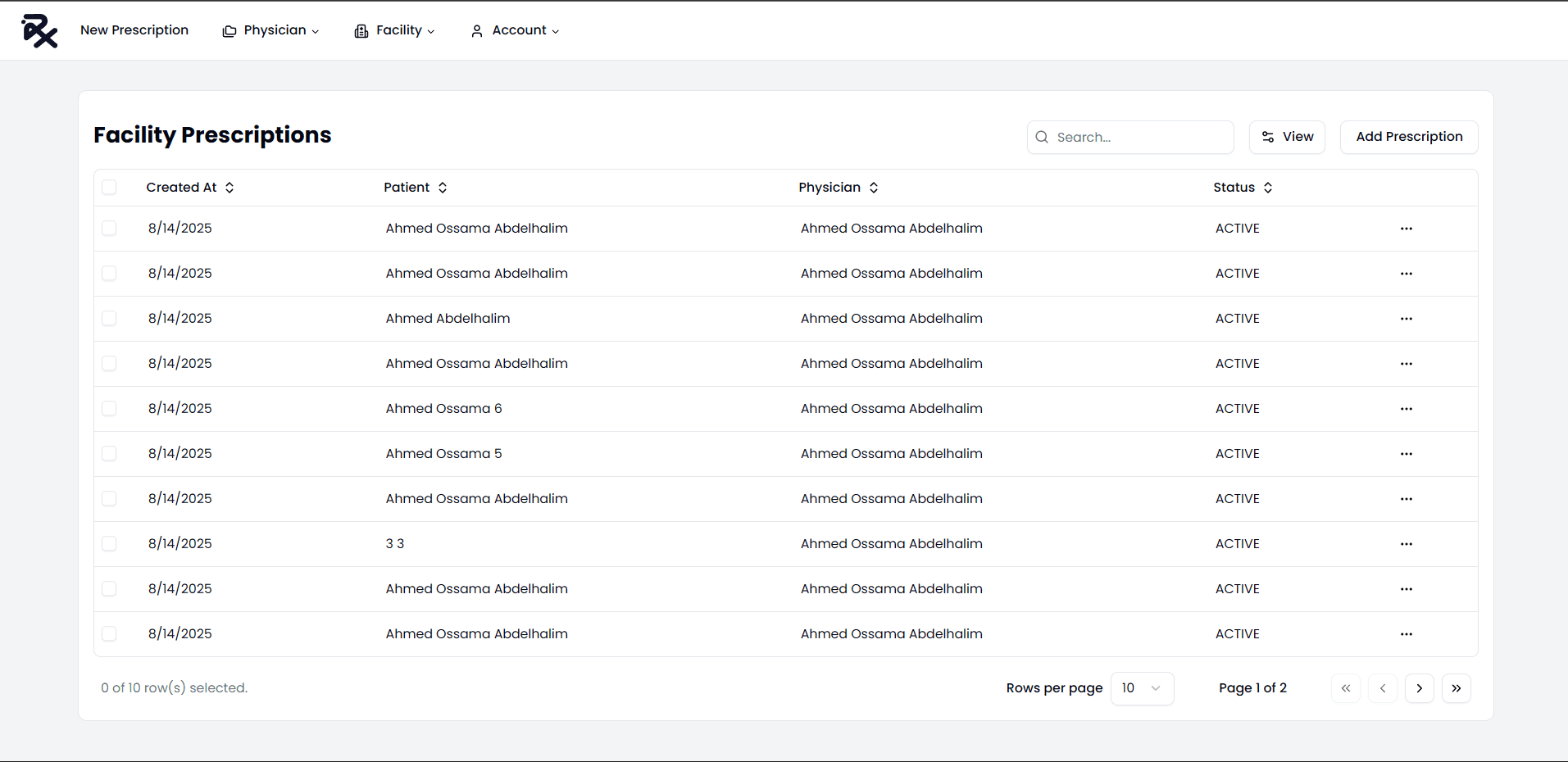This screenshot has width=1568, height=762.
Task: Sort table by Status column
Action: pos(1243,188)
